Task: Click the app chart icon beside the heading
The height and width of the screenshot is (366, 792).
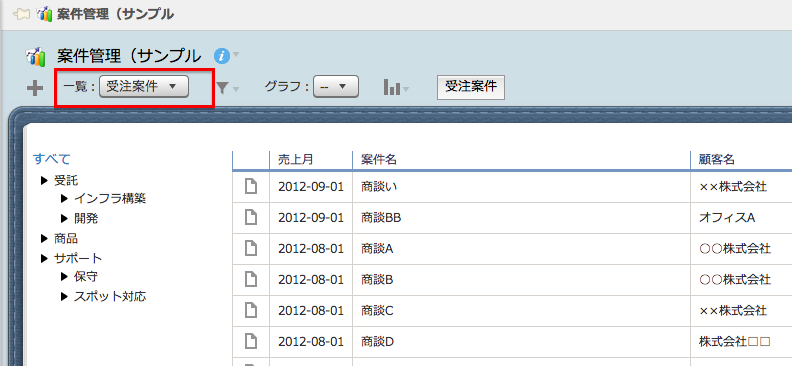Action: (36, 57)
